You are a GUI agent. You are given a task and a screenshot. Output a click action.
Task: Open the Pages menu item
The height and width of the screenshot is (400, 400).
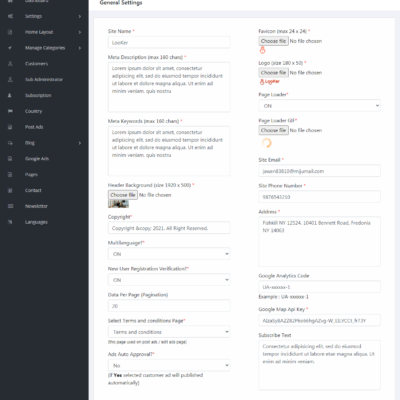click(x=31, y=175)
